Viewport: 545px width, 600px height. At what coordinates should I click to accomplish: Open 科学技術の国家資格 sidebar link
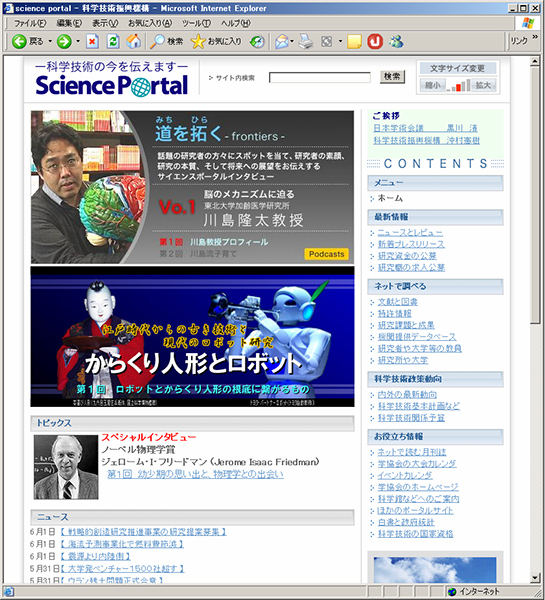click(416, 534)
